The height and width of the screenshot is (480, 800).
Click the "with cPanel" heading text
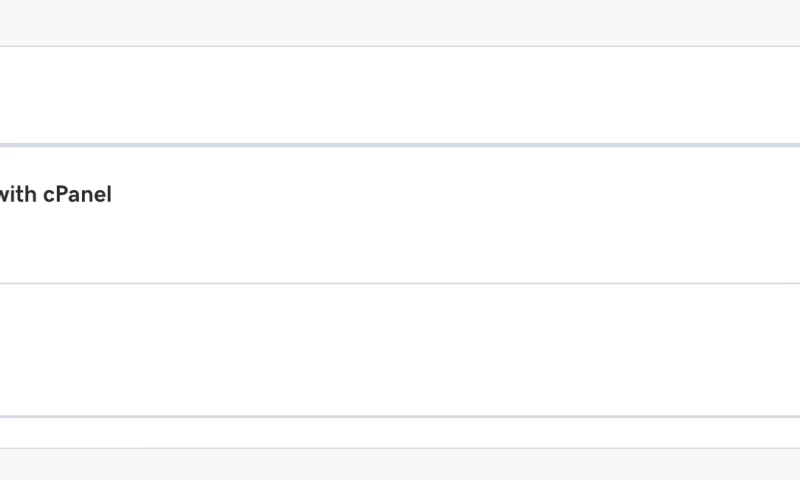point(55,195)
